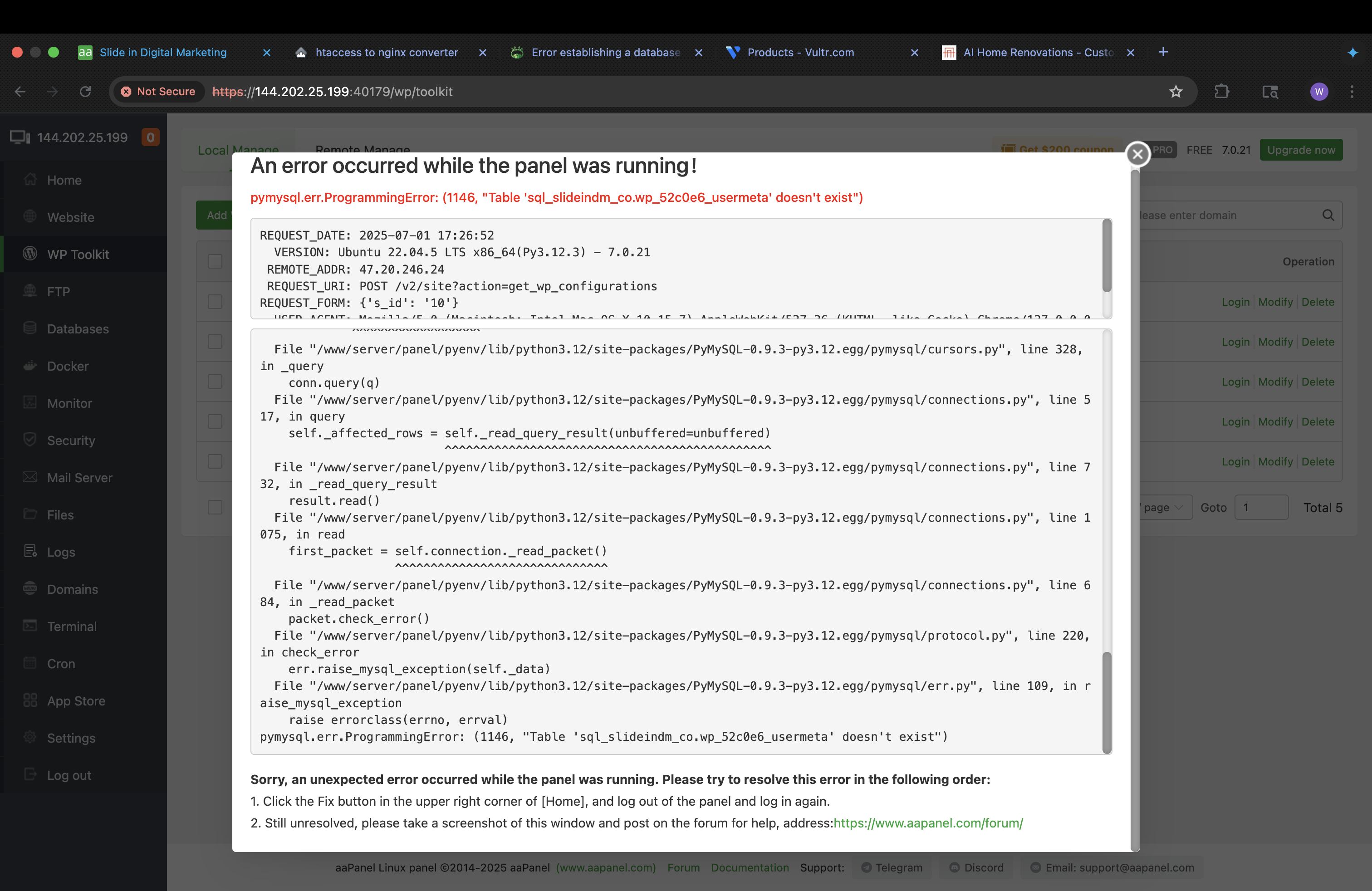The width and height of the screenshot is (1372, 891).
Task: Check the first site row checkbox
Action: point(215,301)
